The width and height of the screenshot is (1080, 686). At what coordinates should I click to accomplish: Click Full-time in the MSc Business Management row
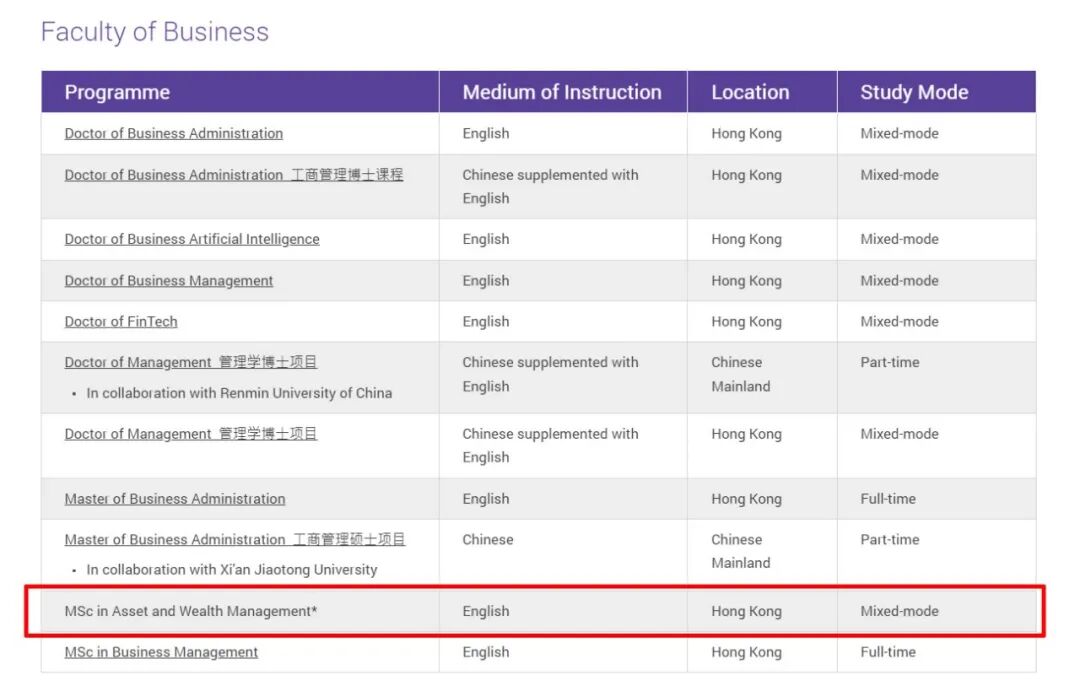pos(887,652)
